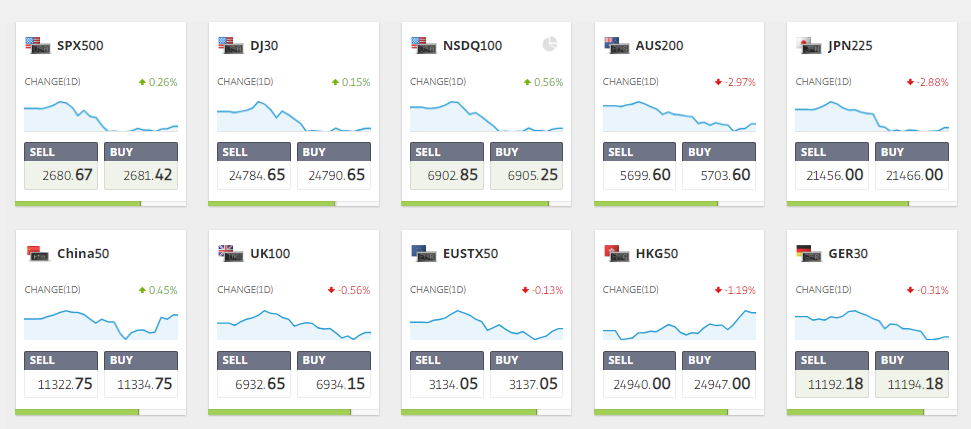Click the JPN225 Japan flag icon
971x429 pixels.
[x=809, y=45]
